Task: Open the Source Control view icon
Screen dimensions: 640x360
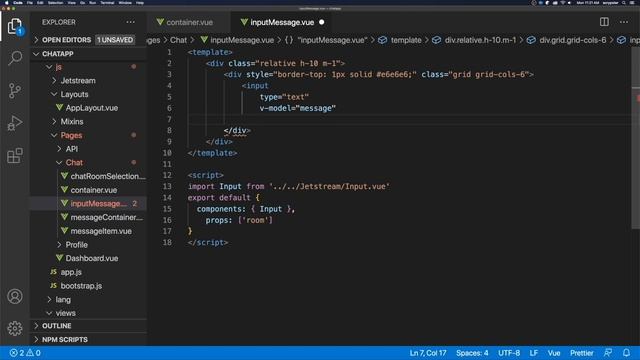Action: (x=15, y=91)
